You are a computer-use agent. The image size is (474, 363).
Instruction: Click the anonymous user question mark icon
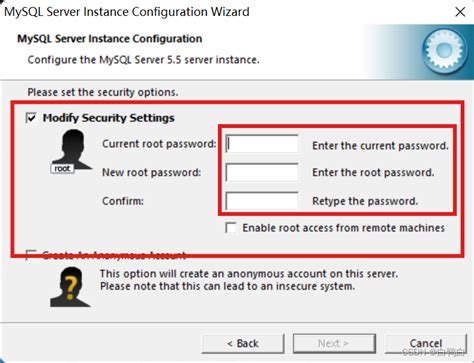[70, 287]
